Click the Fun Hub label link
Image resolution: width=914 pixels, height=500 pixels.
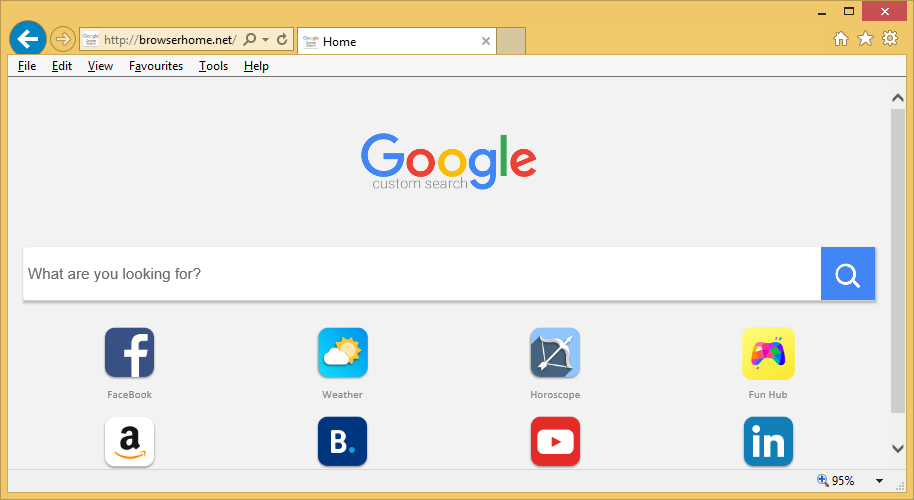768,395
